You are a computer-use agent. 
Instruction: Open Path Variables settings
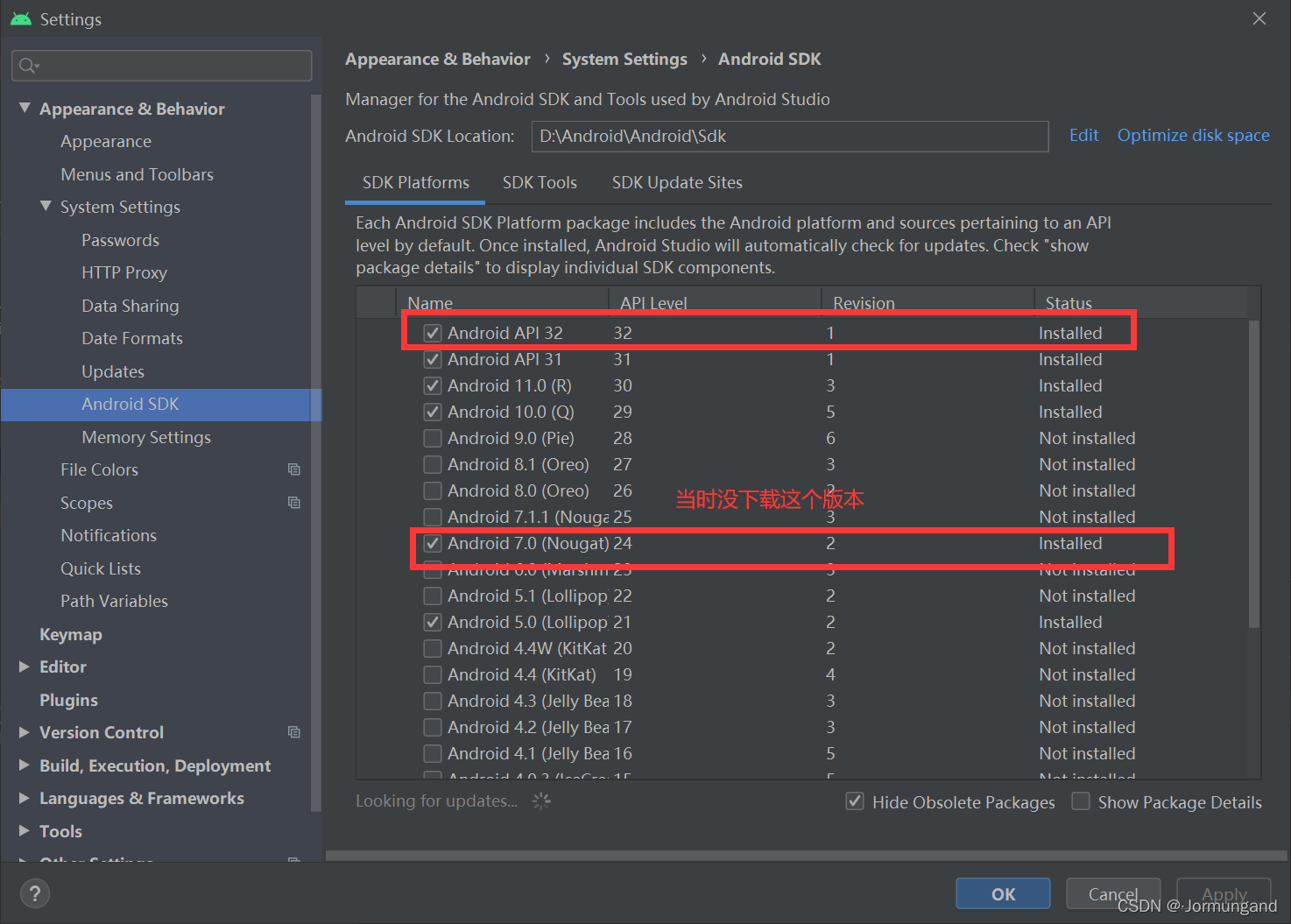point(115,601)
